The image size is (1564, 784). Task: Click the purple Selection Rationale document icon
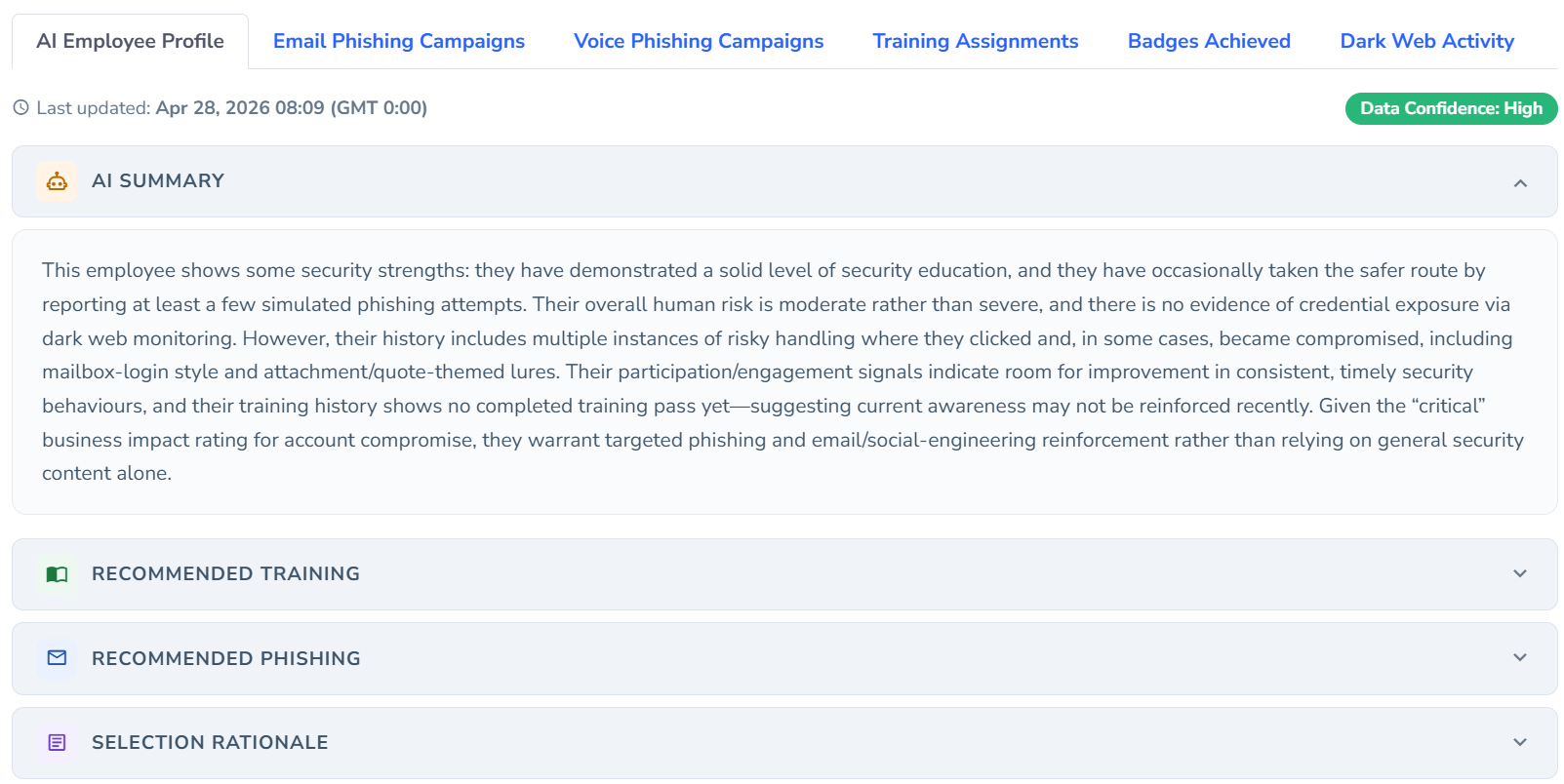point(57,743)
